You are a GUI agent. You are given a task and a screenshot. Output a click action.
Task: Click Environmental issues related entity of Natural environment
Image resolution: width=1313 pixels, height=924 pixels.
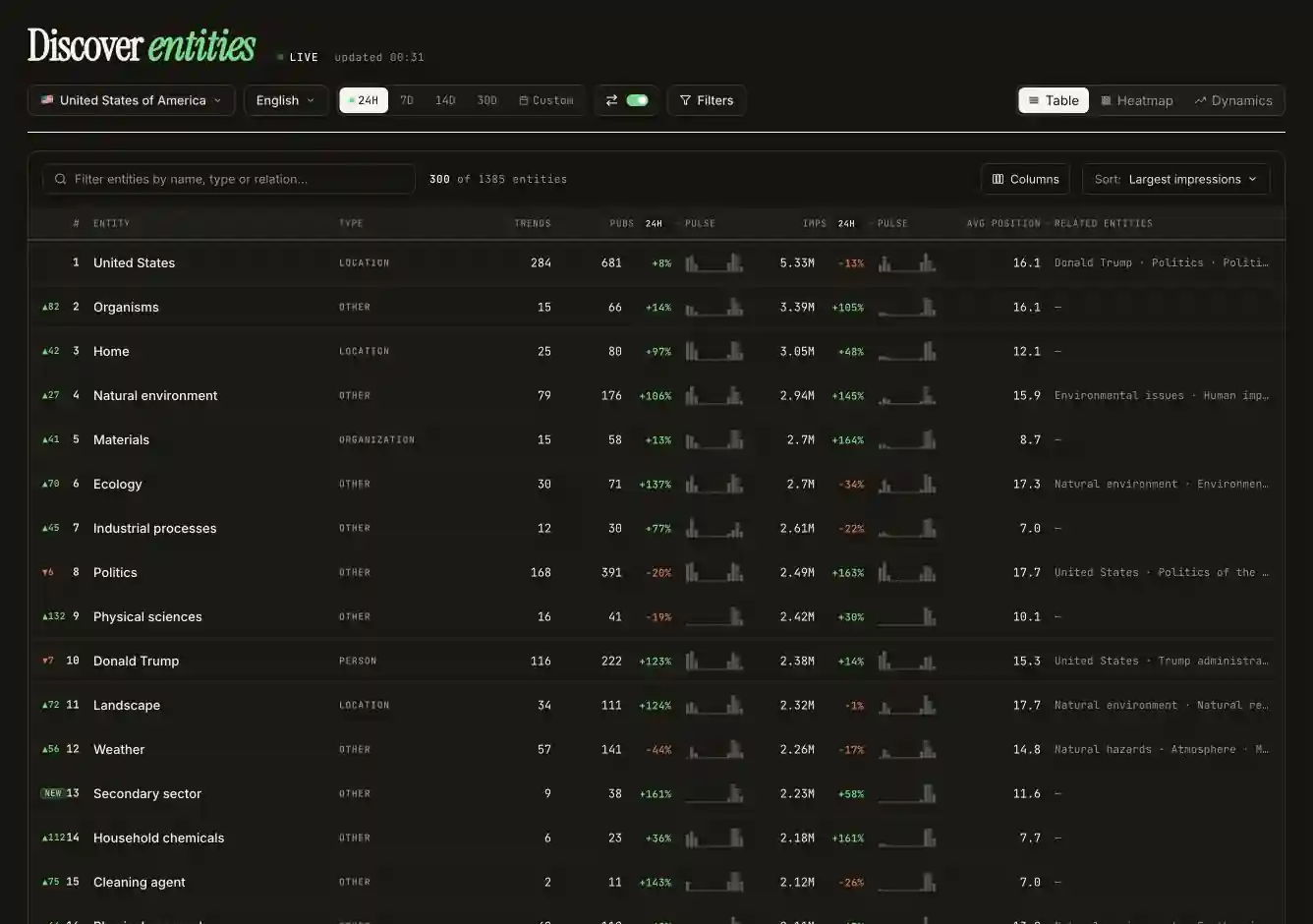1119,395
